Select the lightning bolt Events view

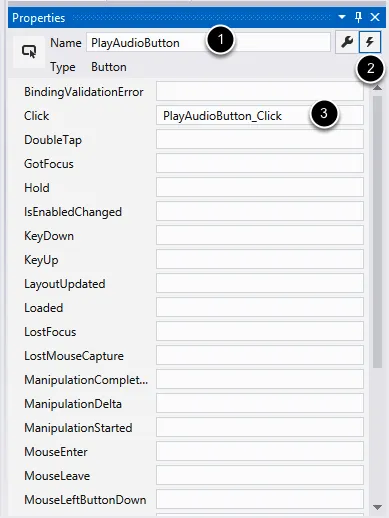[x=369, y=42]
